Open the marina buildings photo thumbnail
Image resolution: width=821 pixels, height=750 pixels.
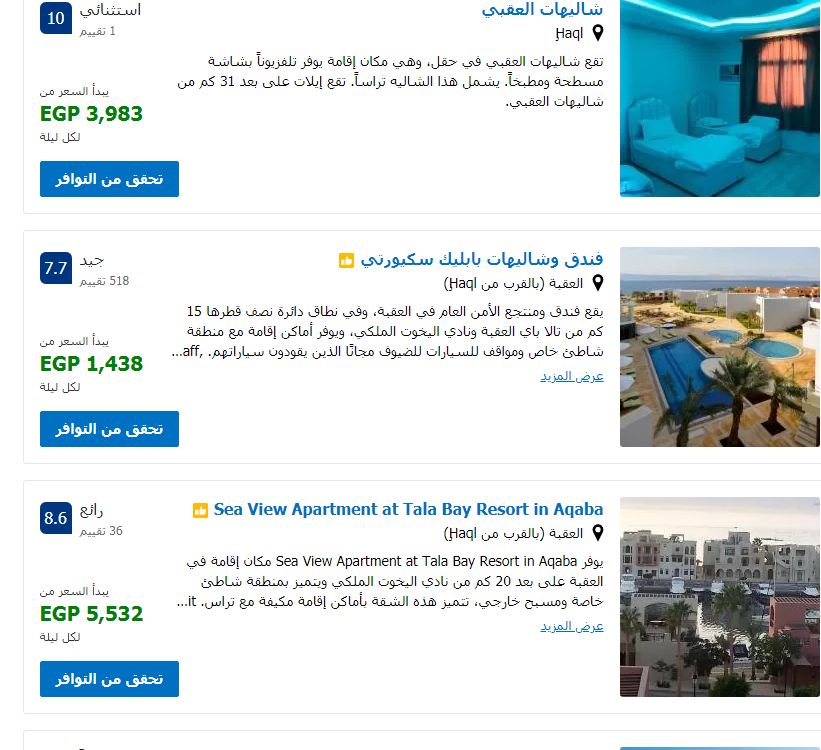[x=720, y=597]
